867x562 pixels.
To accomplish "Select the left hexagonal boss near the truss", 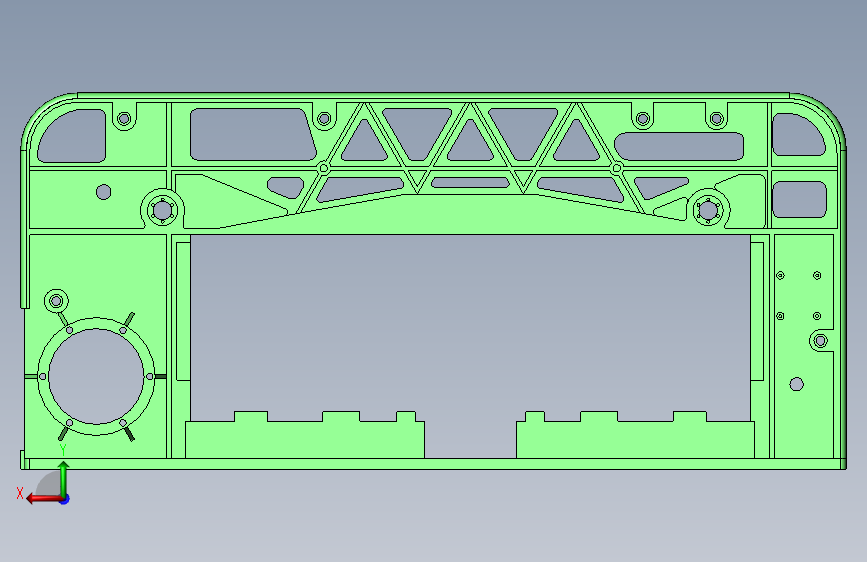I will tap(162, 211).
